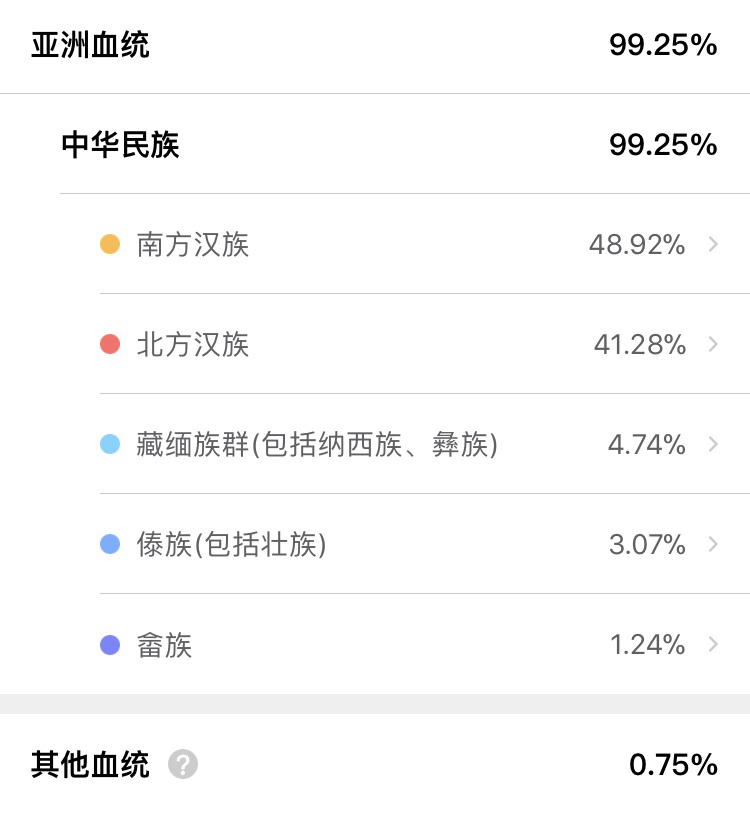This screenshot has height=813, width=750.
Task: Click the help question mark icon
Action: tap(183, 765)
